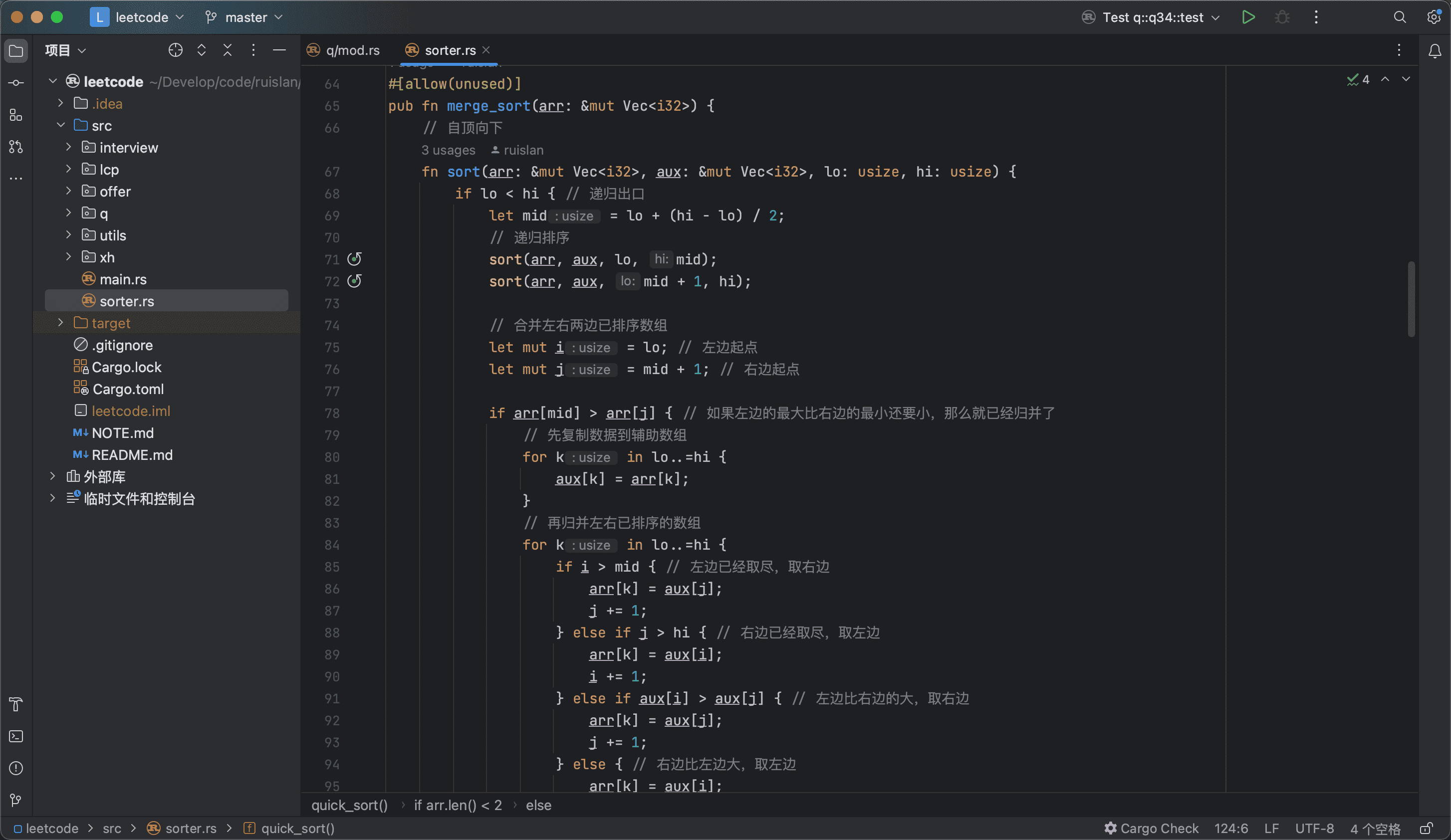Open Search Everywhere magnifier icon

[x=1400, y=17]
